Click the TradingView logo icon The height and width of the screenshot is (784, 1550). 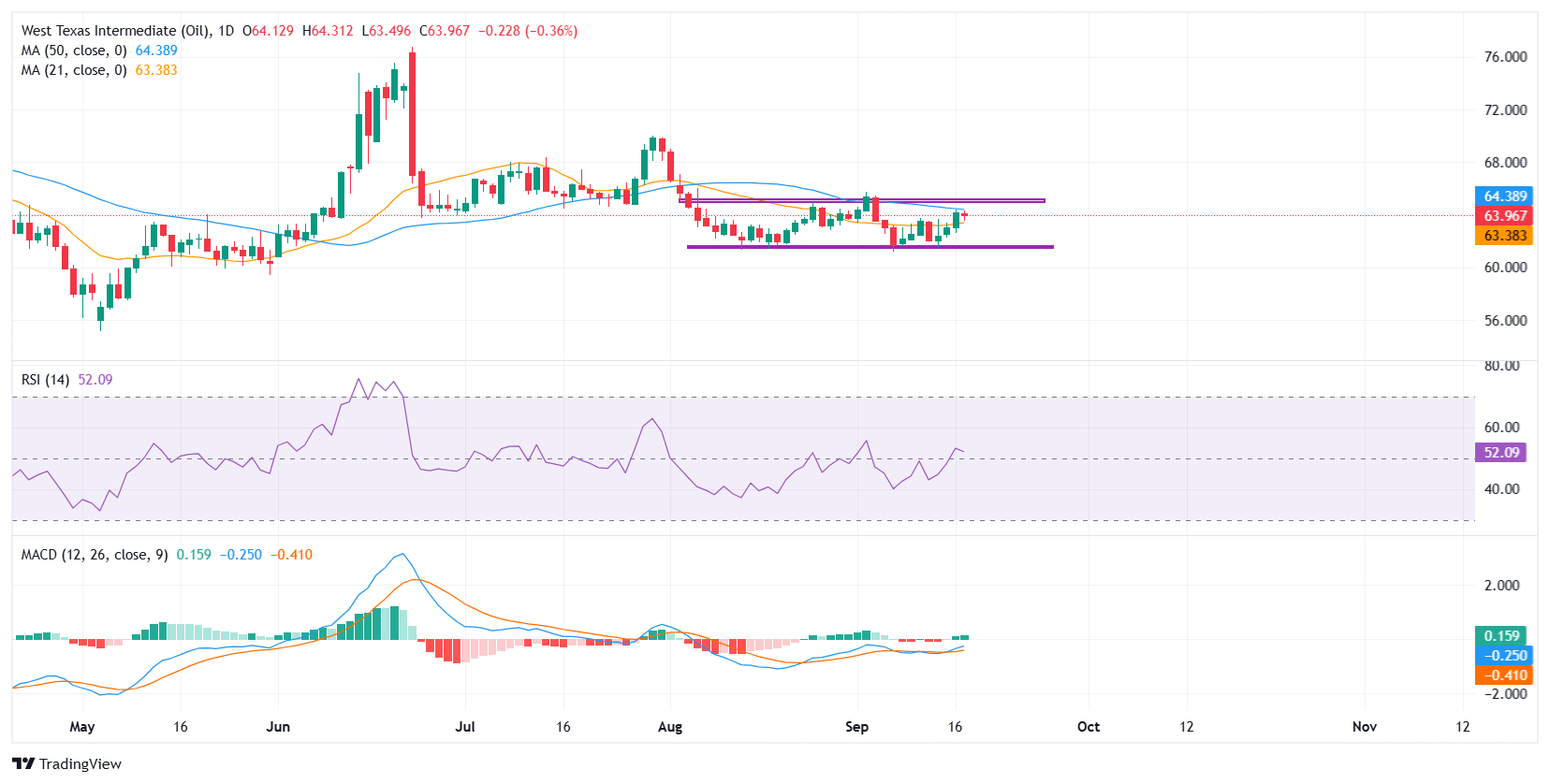(23, 763)
